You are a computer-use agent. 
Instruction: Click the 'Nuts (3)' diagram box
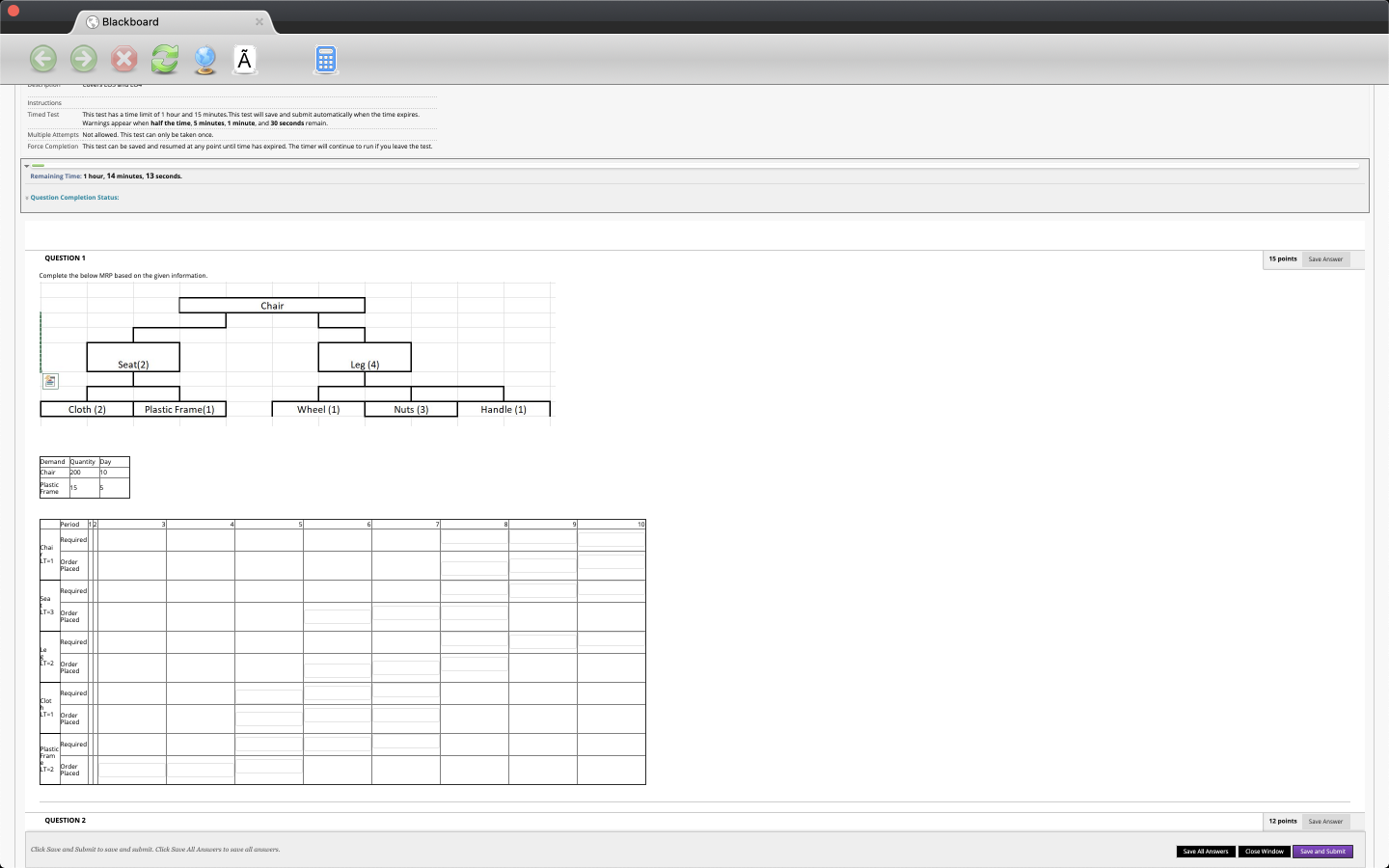(411, 409)
